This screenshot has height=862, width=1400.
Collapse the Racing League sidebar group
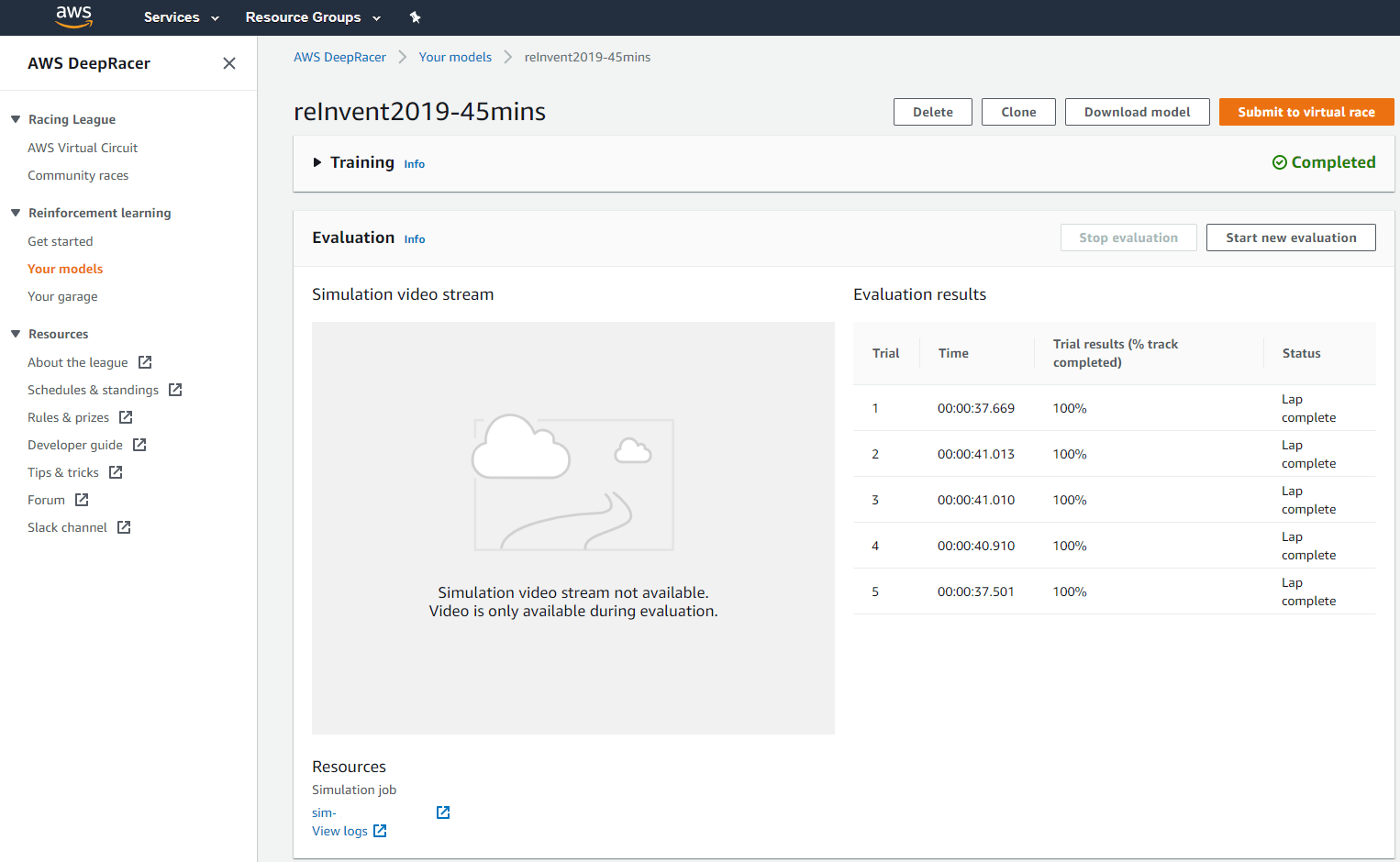(x=16, y=119)
